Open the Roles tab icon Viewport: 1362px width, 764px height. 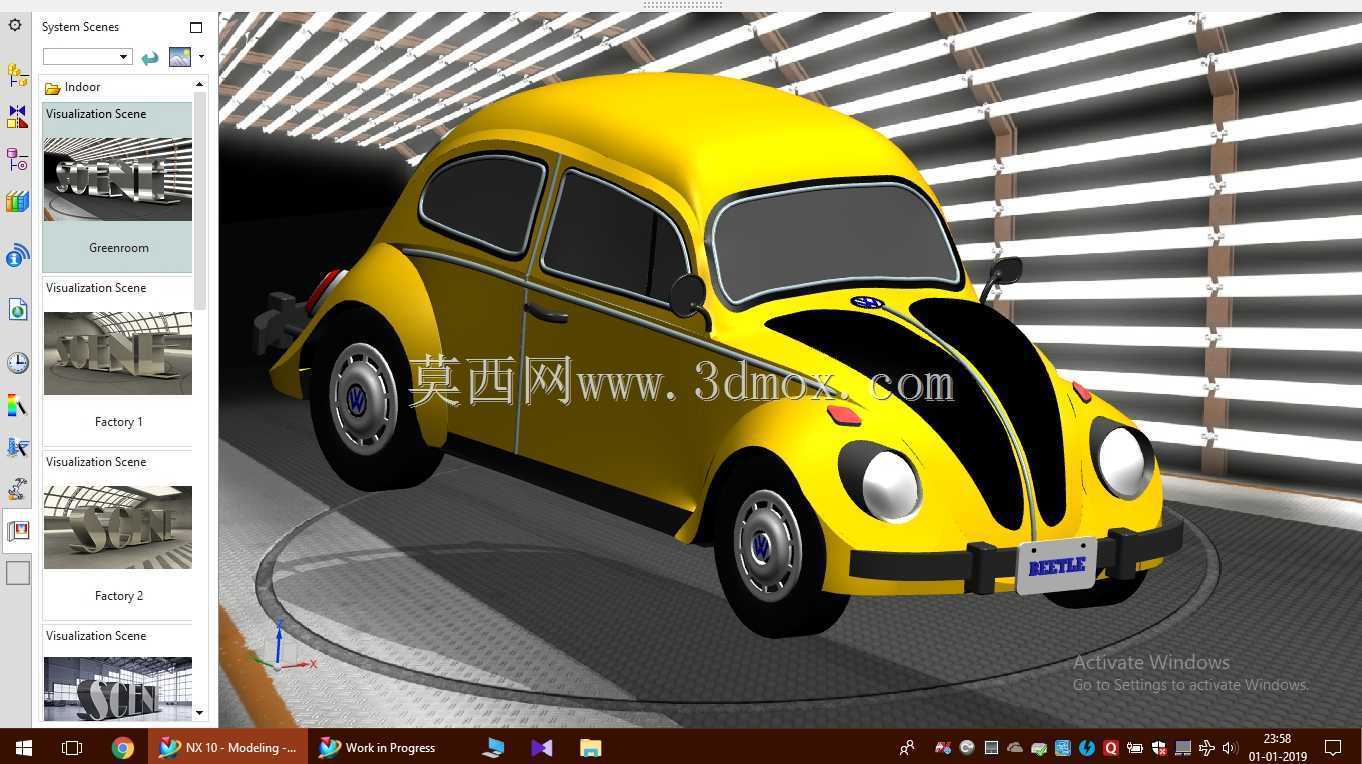[17, 489]
